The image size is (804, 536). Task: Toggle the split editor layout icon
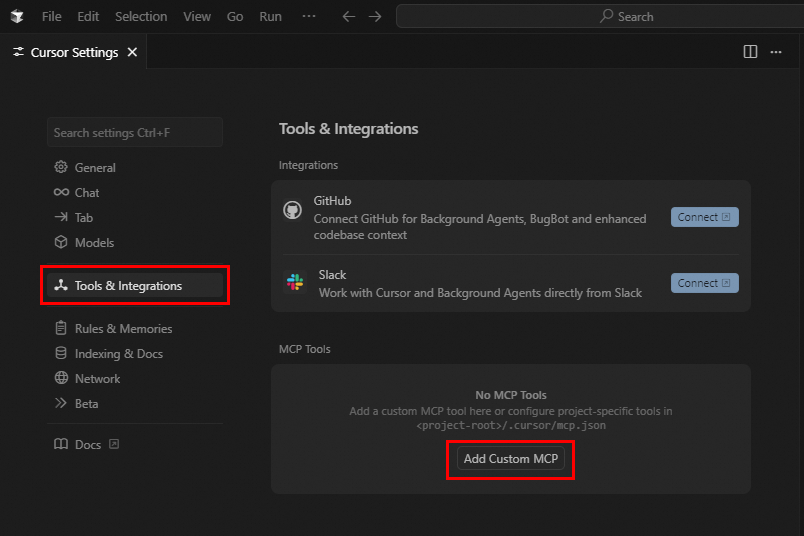coord(750,52)
